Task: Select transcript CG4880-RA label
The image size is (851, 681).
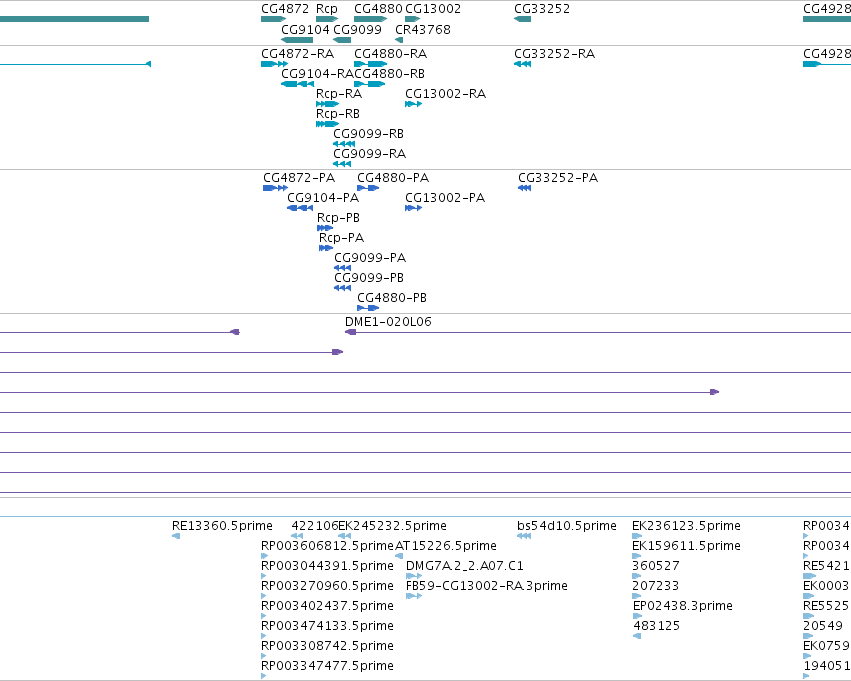Action: (390, 54)
